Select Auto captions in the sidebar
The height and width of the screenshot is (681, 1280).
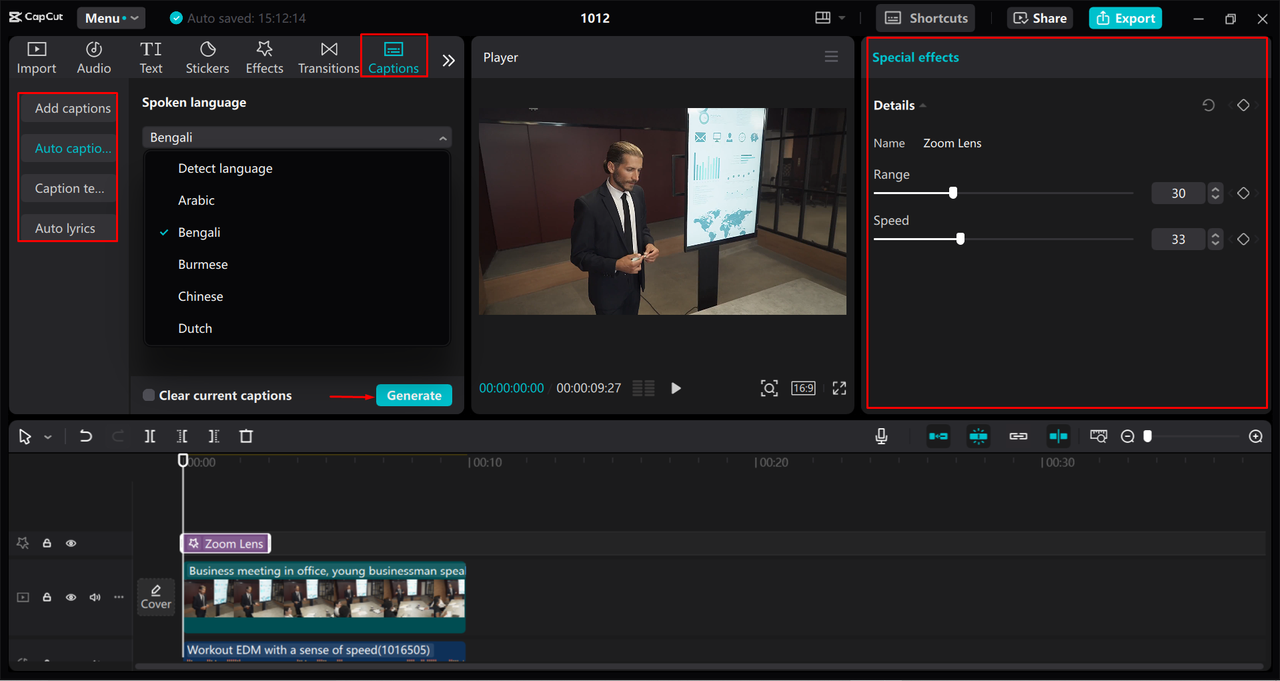coord(68,148)
